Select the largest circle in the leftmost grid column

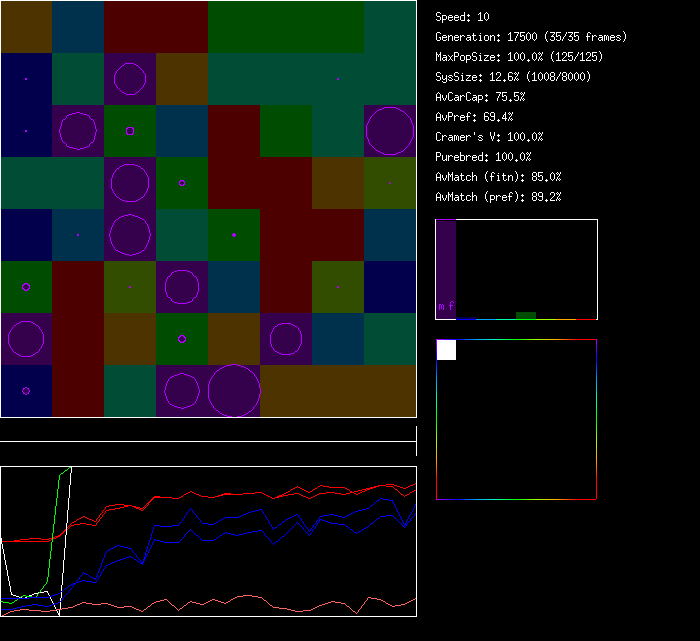26,339
